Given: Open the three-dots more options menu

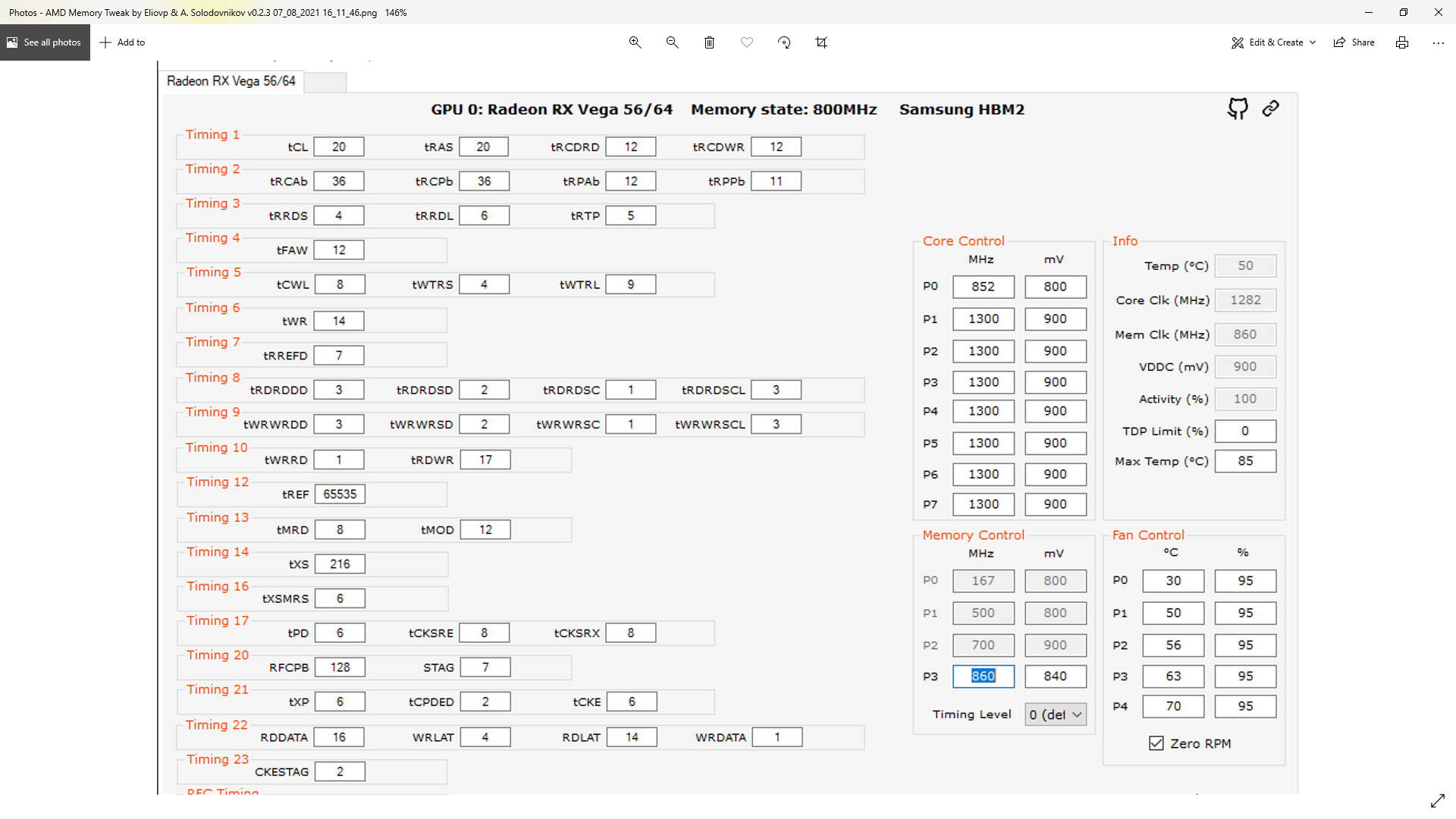Looking at the screenshot, I should 1438,42.
